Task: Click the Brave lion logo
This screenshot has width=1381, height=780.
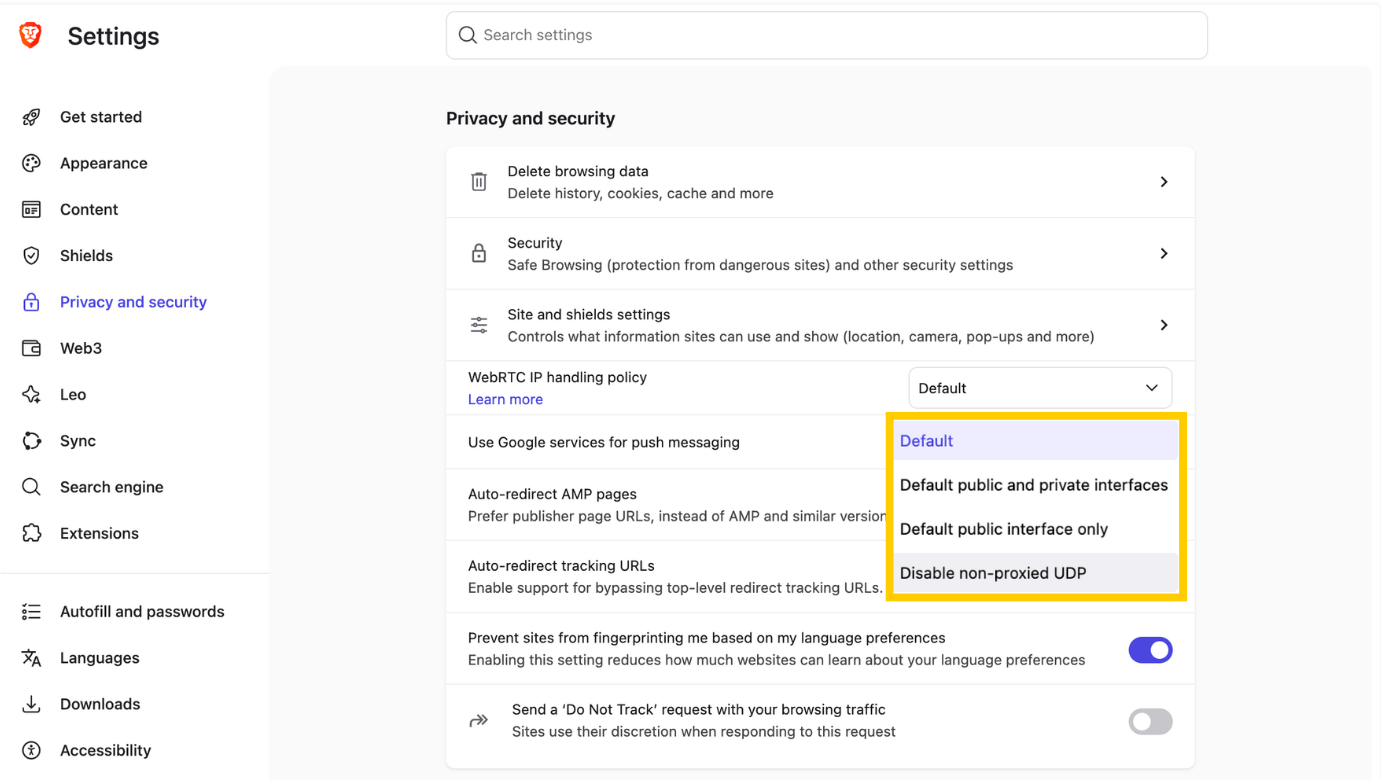Action: point(31,36)
